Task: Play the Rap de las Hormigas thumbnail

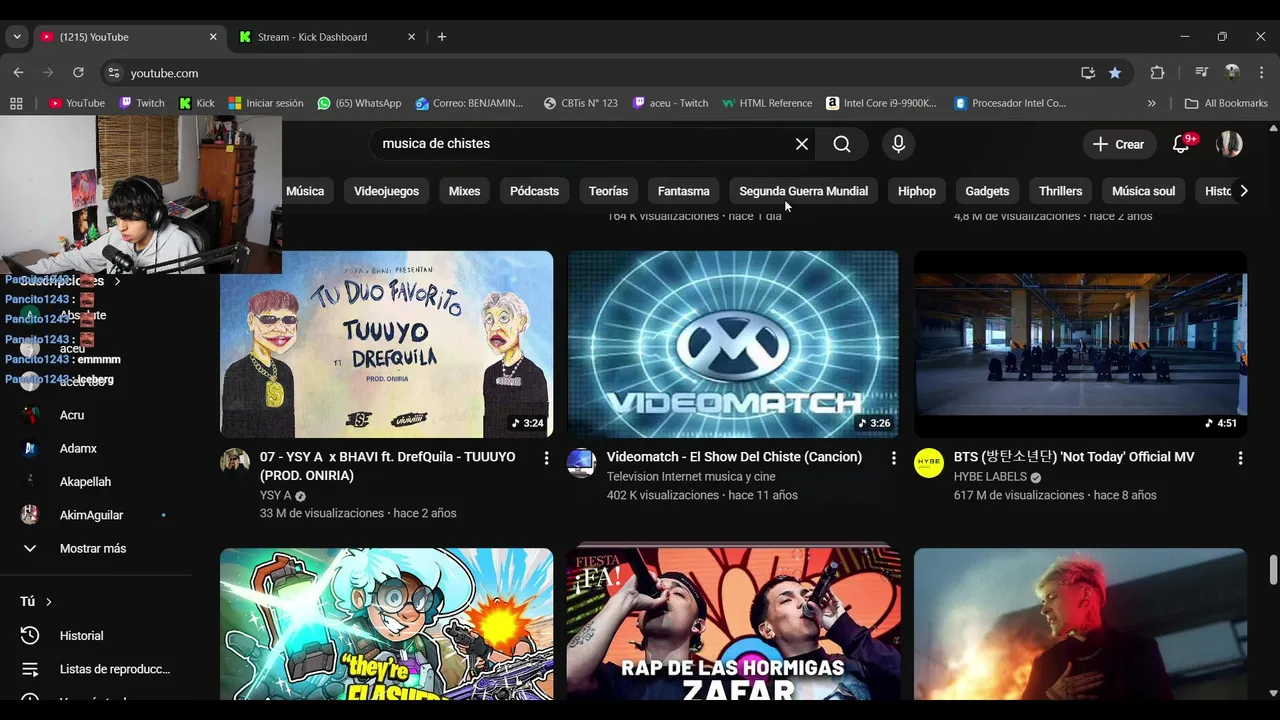Action: pos(733,624)
